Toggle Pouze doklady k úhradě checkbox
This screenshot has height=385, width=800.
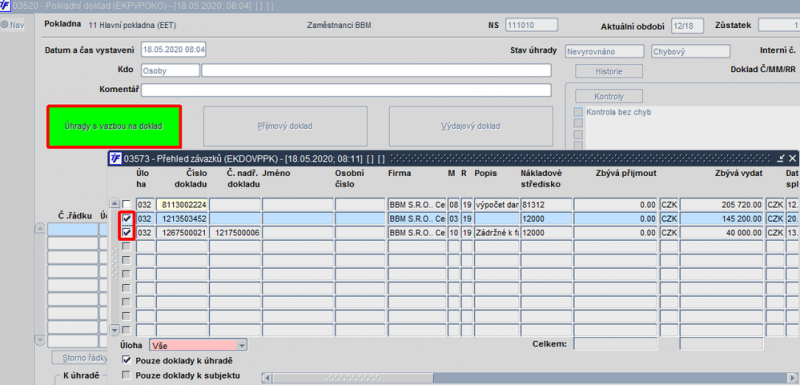(126, 361)
